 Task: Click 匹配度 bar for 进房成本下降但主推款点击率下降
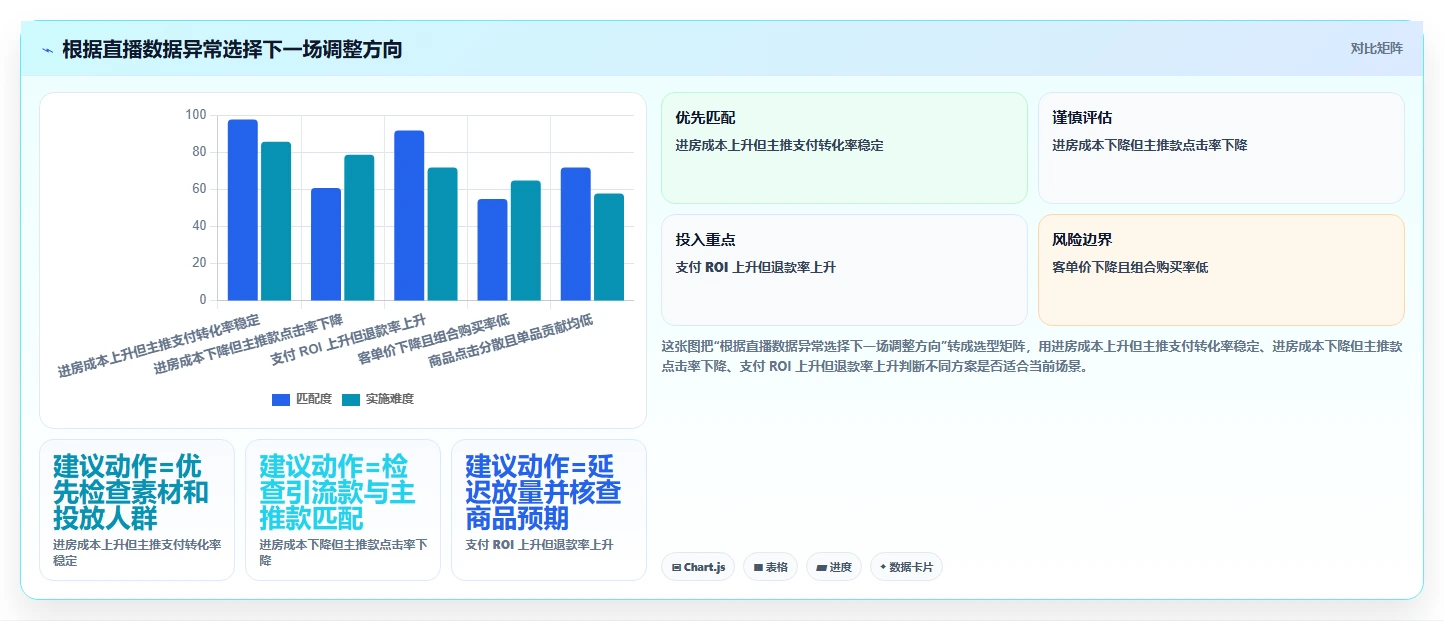click(x=326, y=244)
